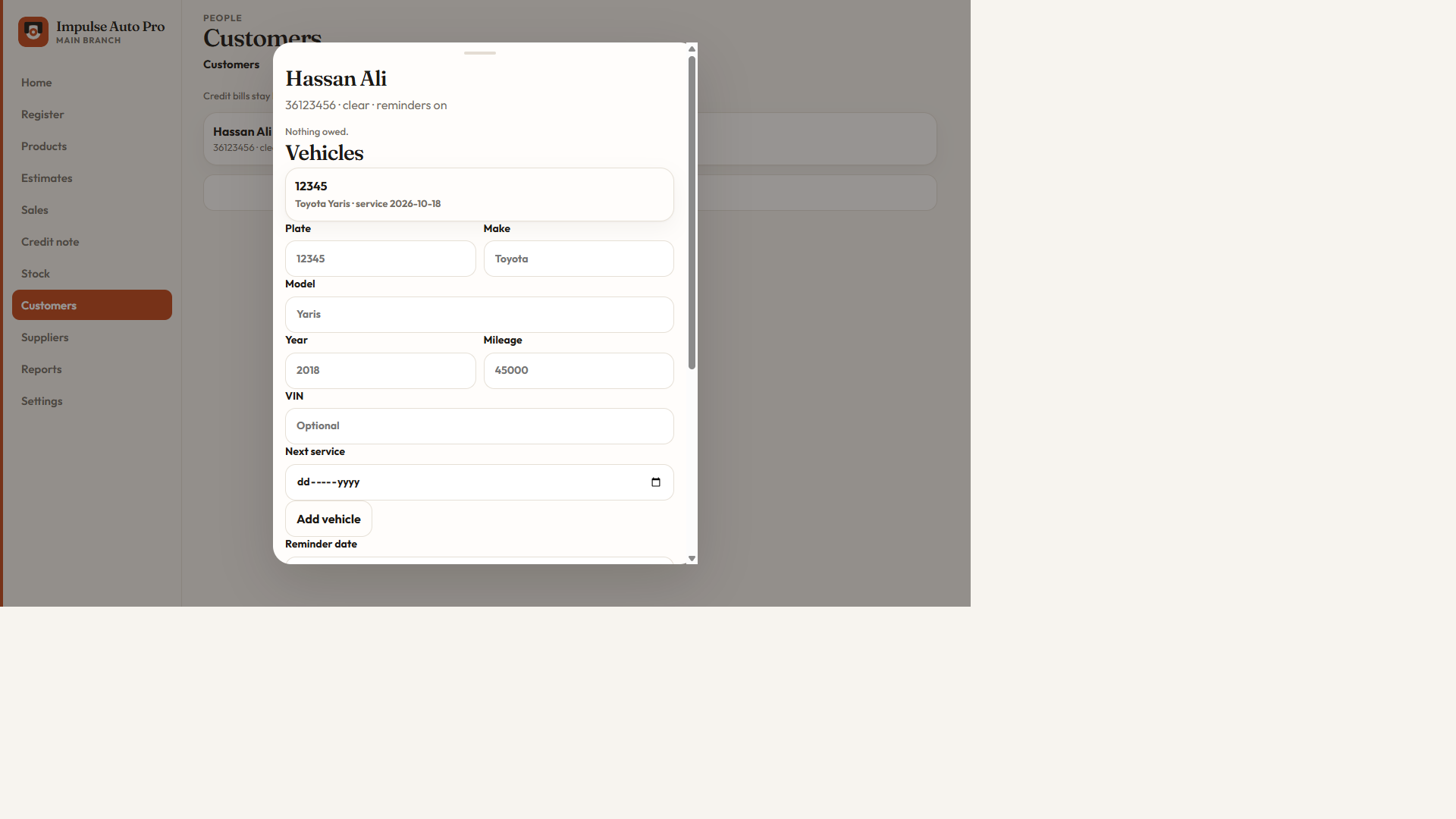Open Reports from sidebar
Image resolution: width=1456 pixels, height=819 pixels.
point(92,369)
